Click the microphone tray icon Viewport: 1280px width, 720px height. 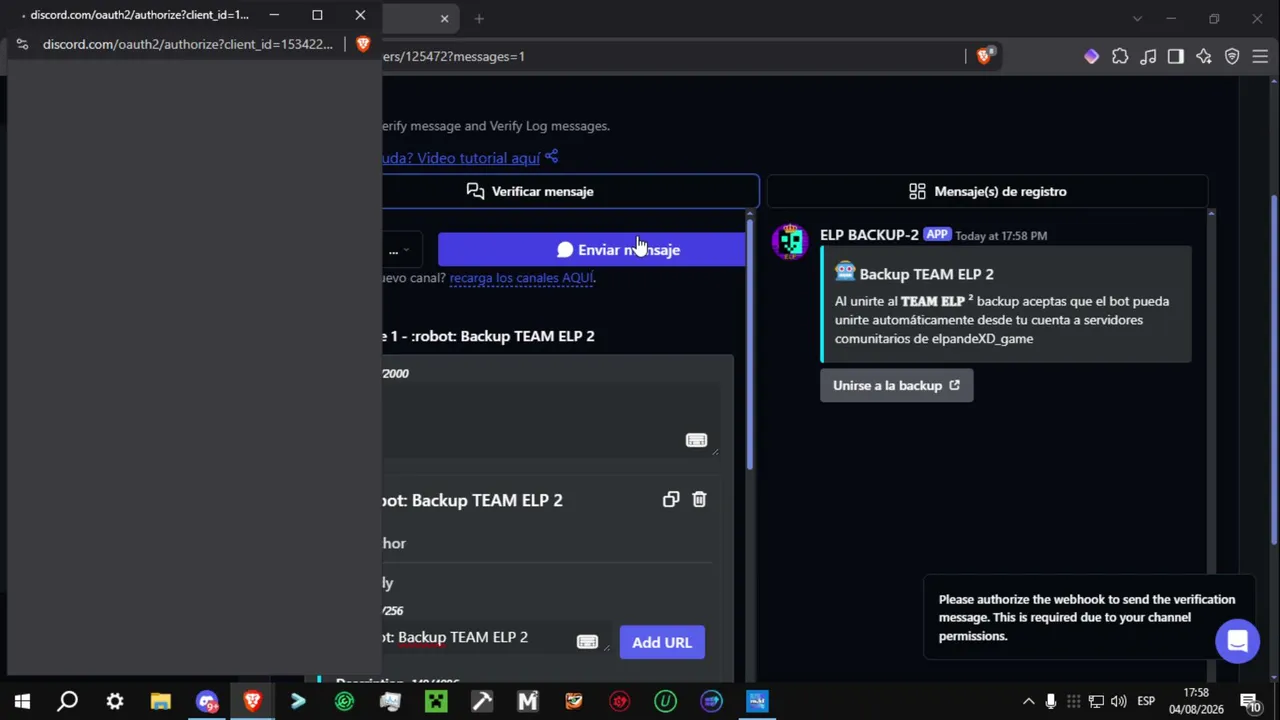(1051, 701)
